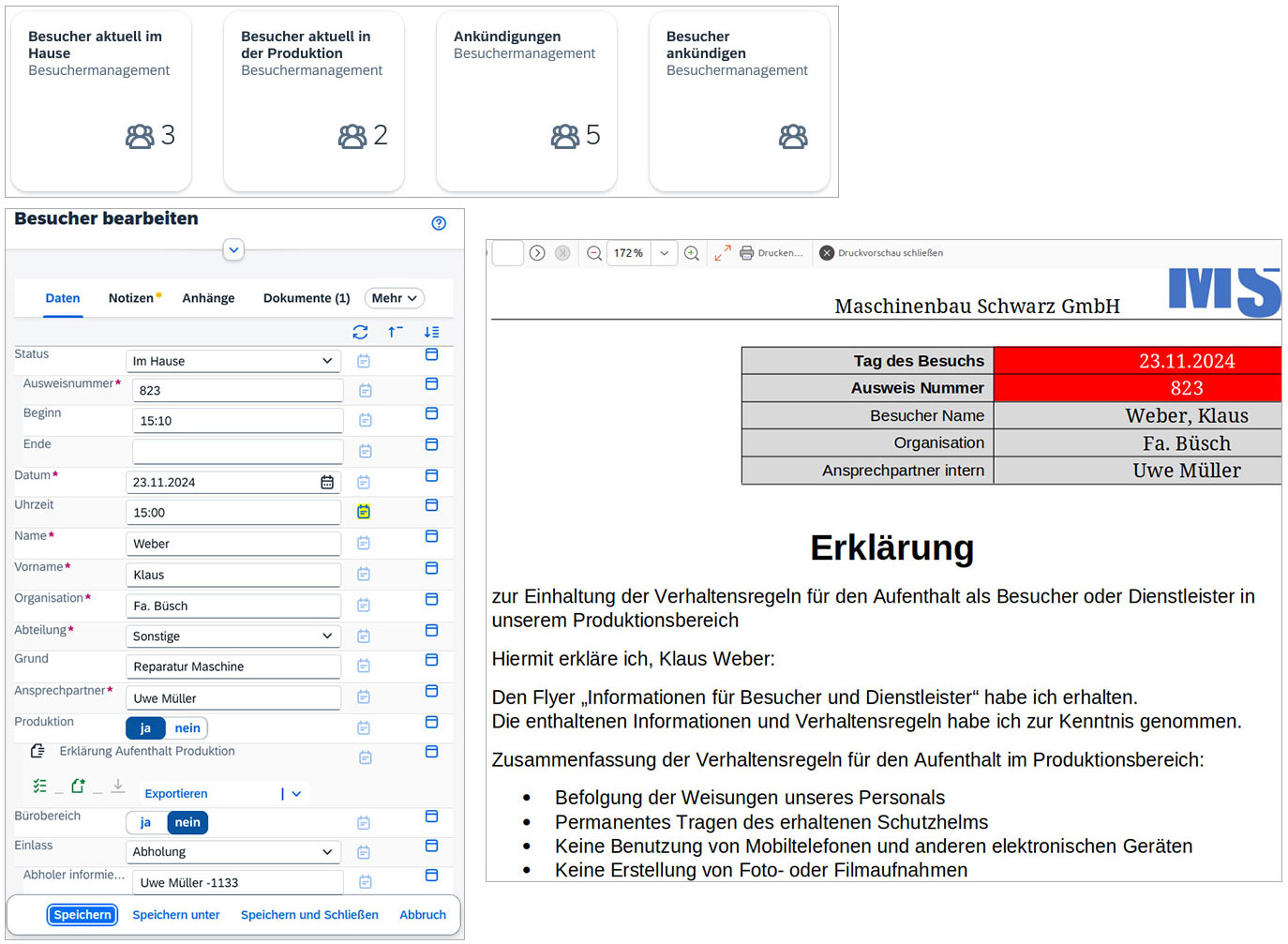This screenshot has width=1288, height=944.
Task: Zoom in on the print preview
Action: click(x=692, y=253)
